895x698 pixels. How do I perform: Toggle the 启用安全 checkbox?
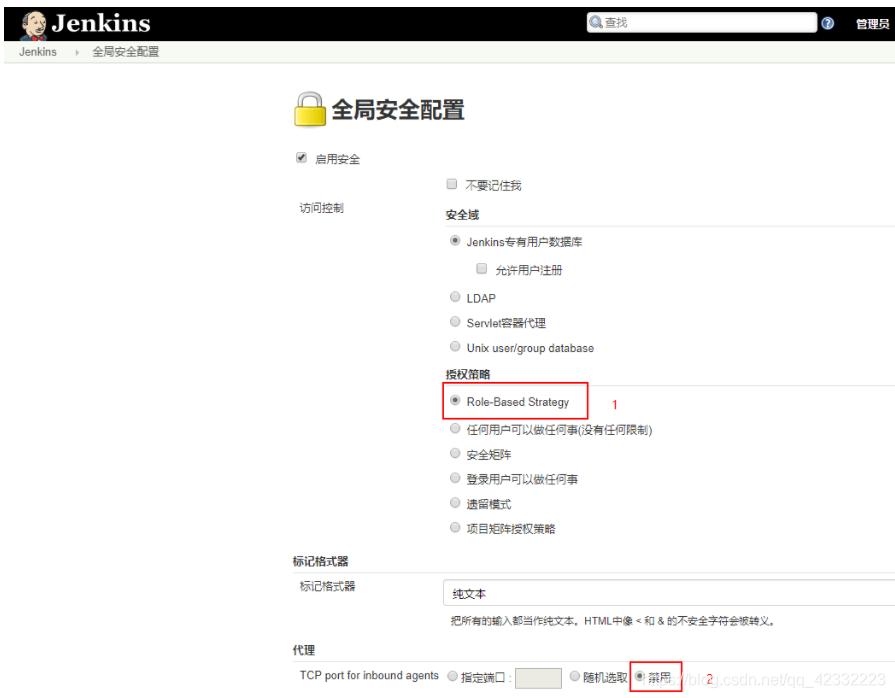pos(301,158)
